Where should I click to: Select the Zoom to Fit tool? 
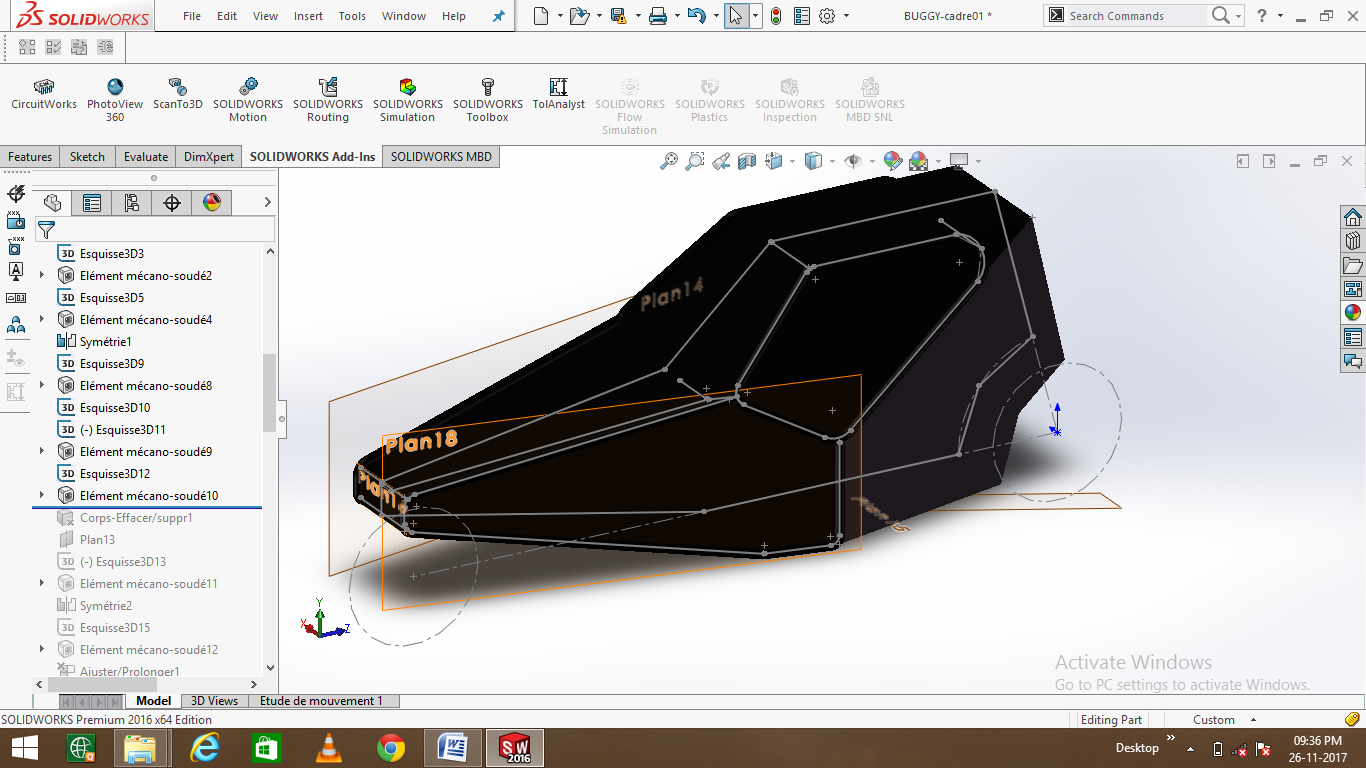click(x=670, y=161)
